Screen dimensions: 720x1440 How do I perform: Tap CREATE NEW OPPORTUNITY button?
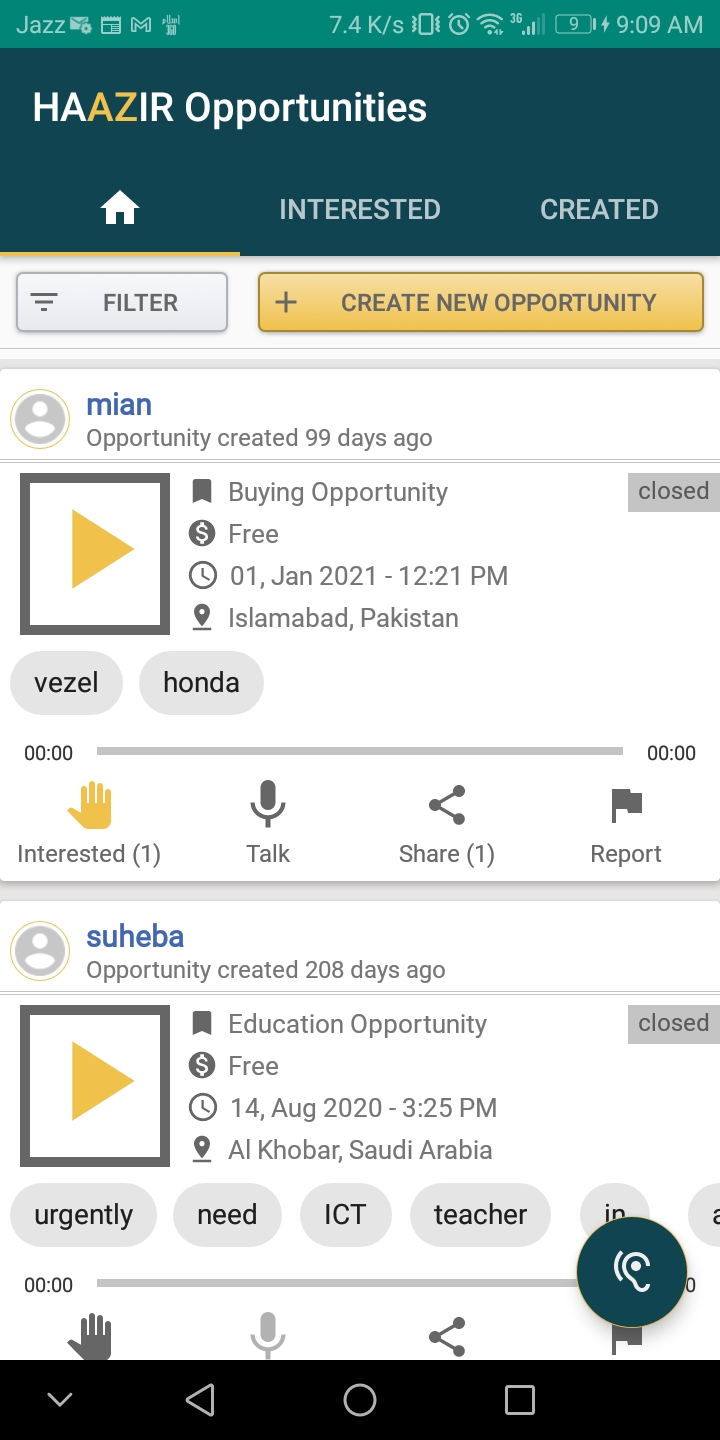coord(481,302)
